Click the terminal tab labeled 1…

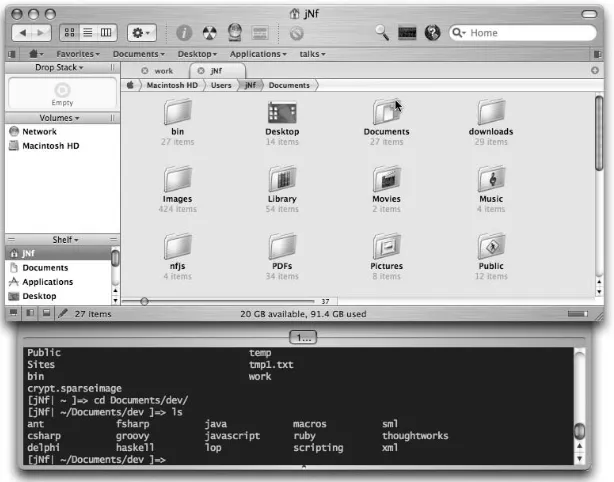(303, 338)
